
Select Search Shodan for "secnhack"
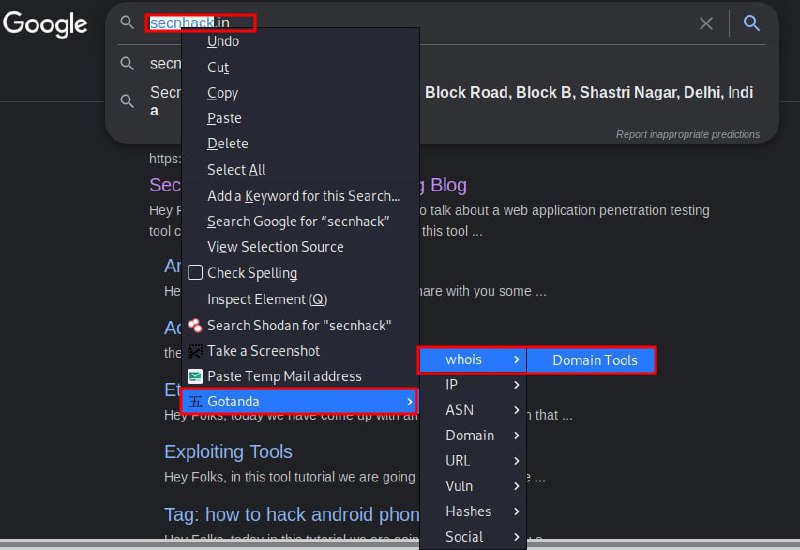tap(299, 325)
